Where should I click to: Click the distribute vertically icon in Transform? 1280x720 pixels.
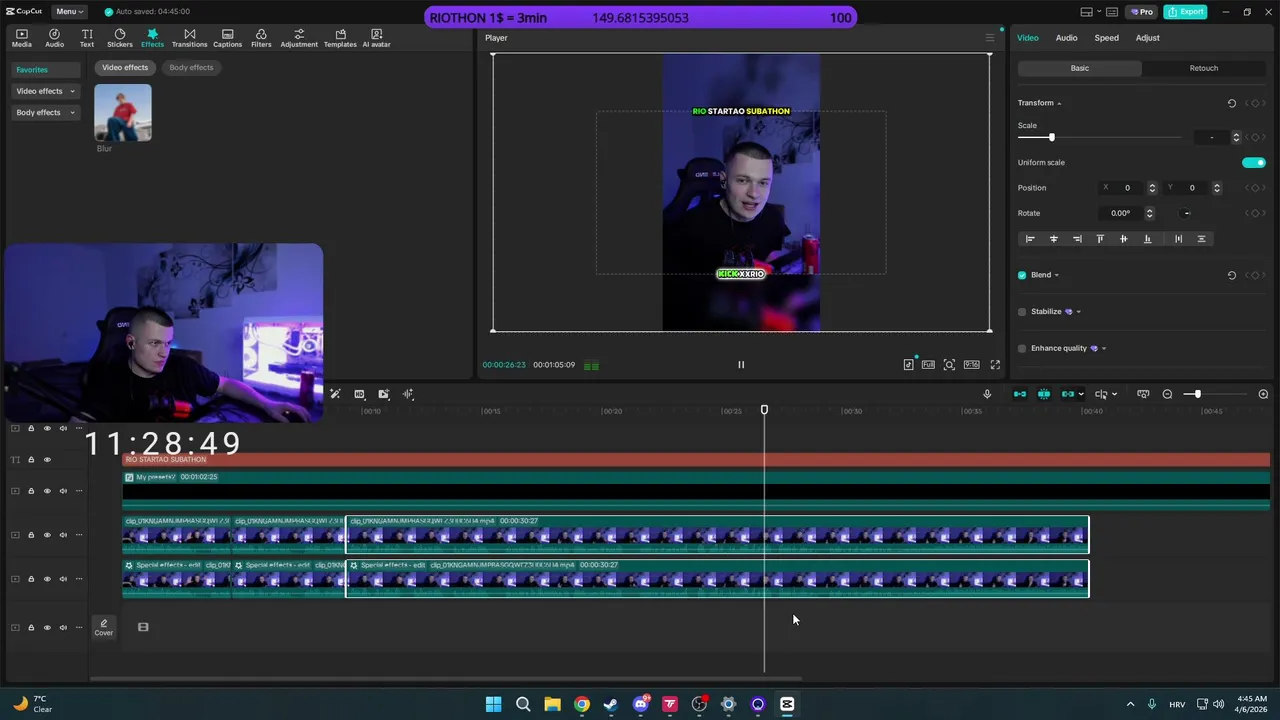tap(1201, 239)
